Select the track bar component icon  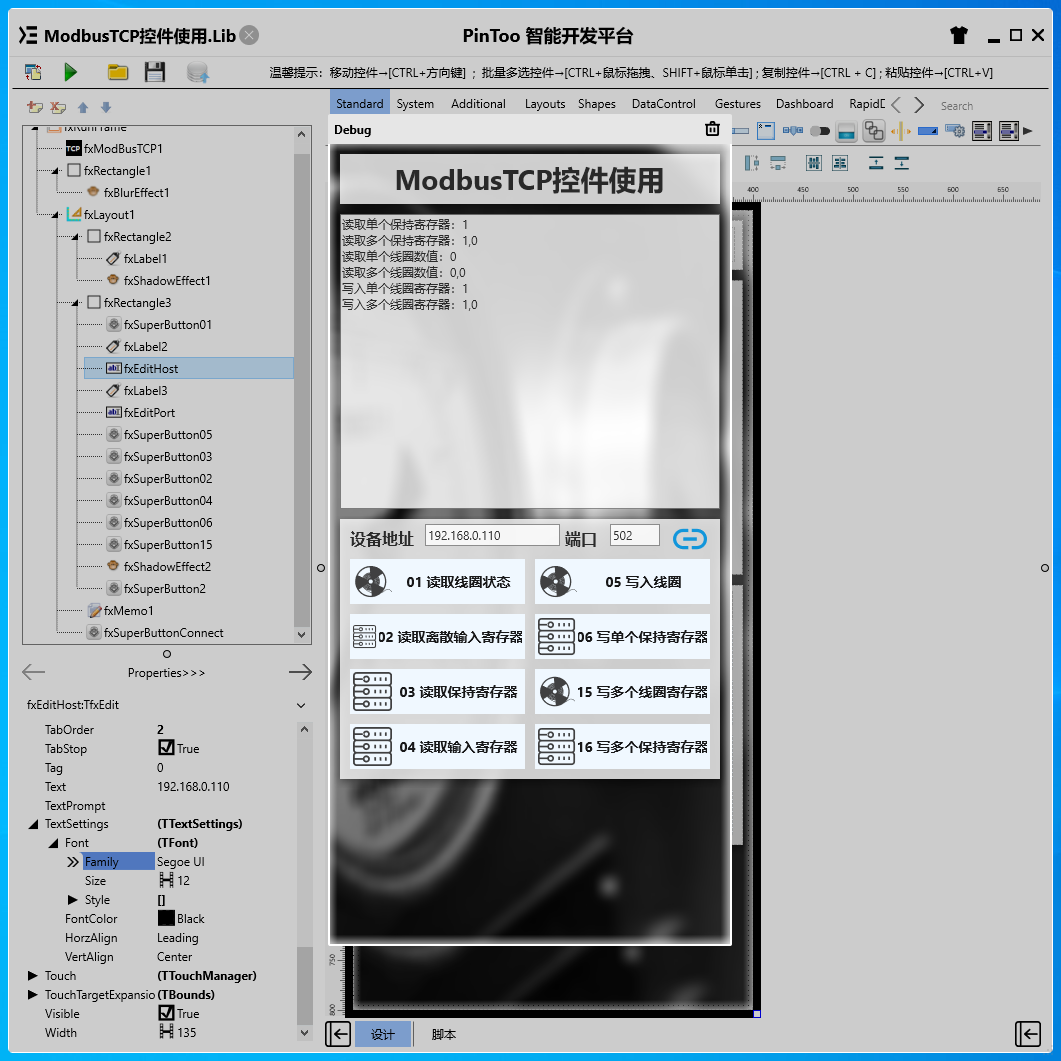click(x=792, y=130)
